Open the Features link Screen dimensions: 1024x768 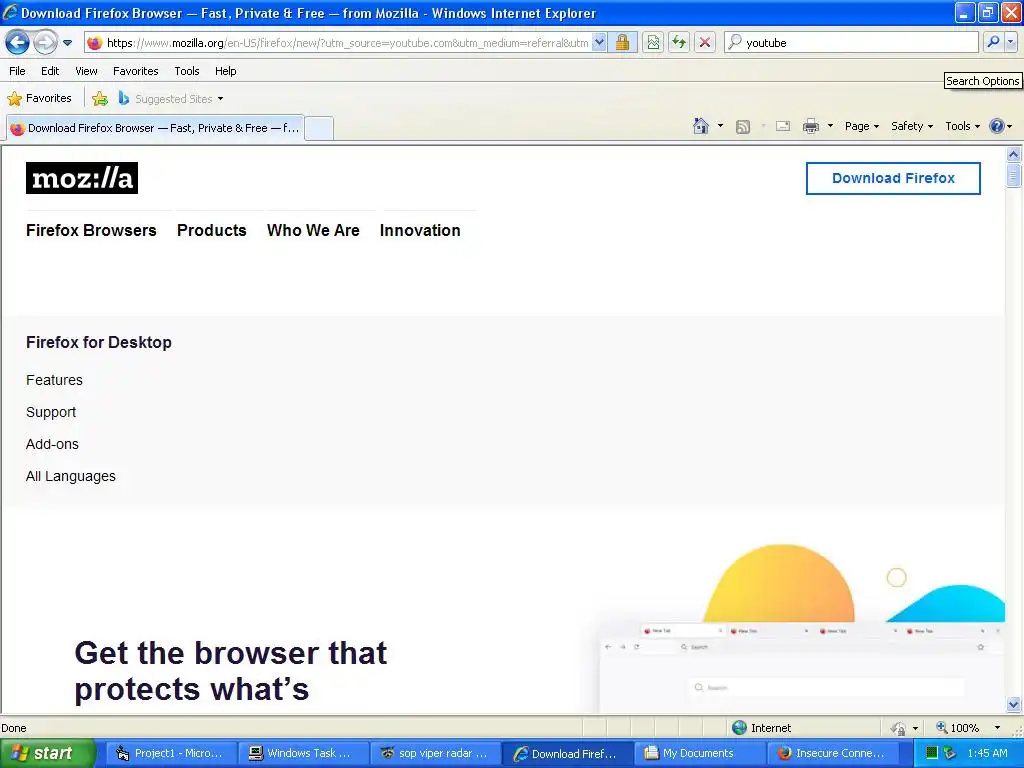(54, 380)
